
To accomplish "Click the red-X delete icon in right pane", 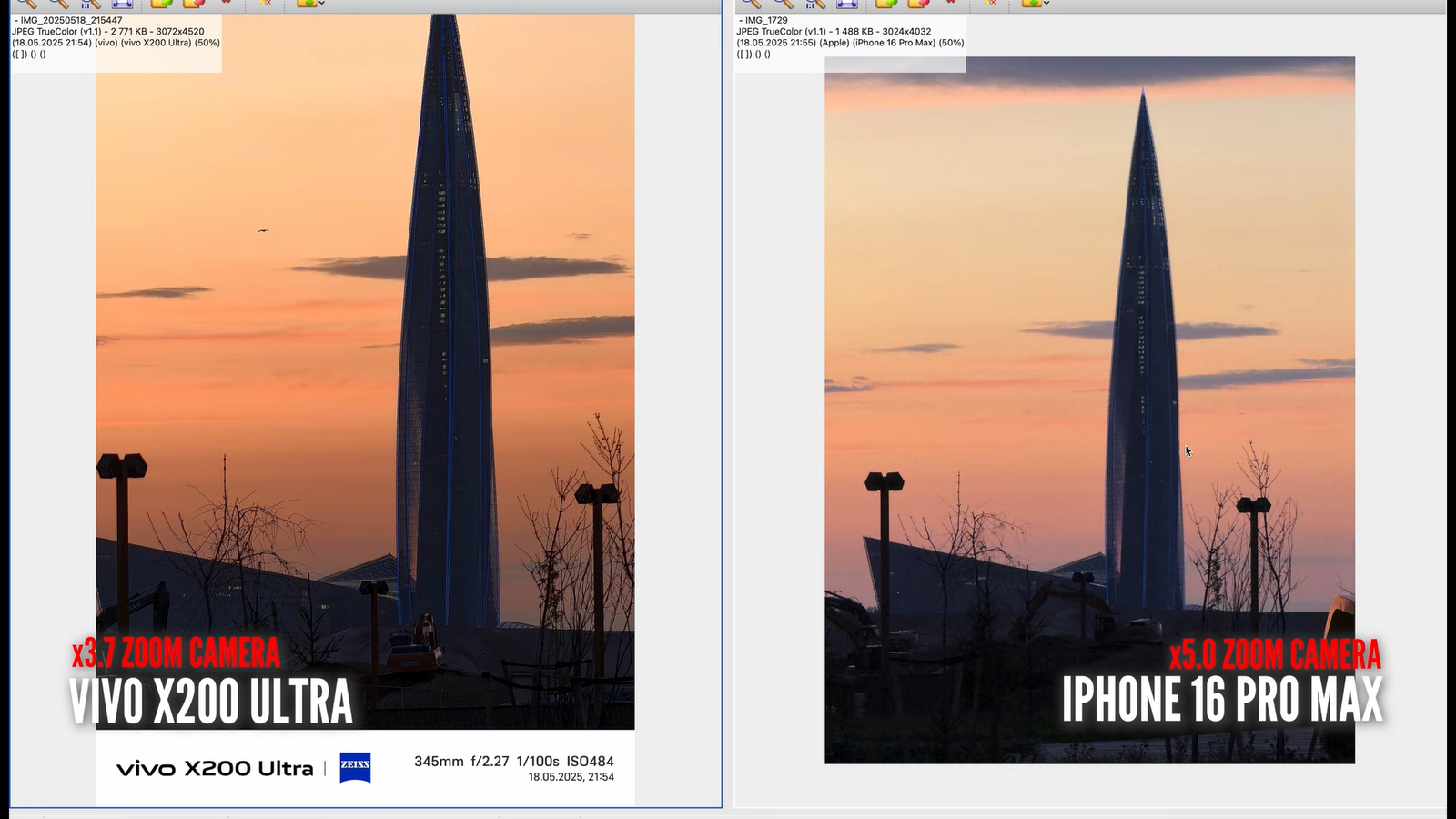I will click(x=989, y=4).
